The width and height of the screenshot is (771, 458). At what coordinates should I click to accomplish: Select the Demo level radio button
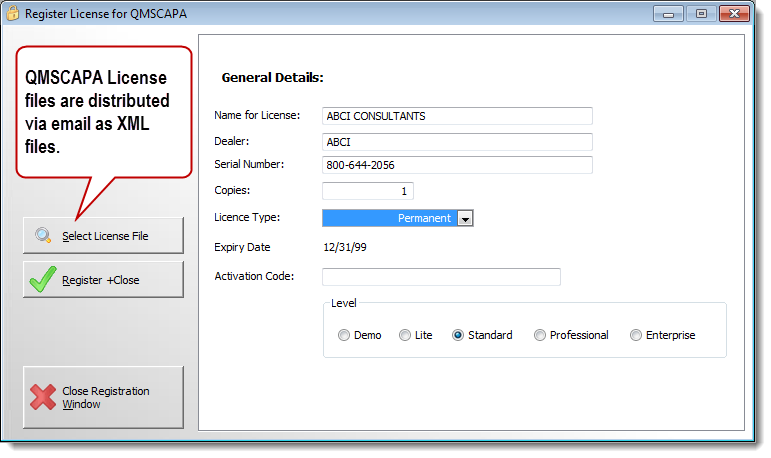(x=344, y=335)
